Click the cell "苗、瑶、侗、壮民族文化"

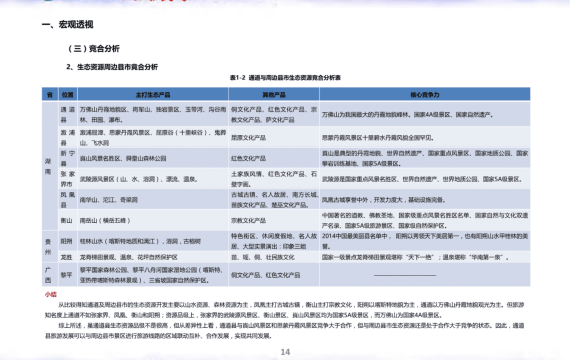pos(274,257)
